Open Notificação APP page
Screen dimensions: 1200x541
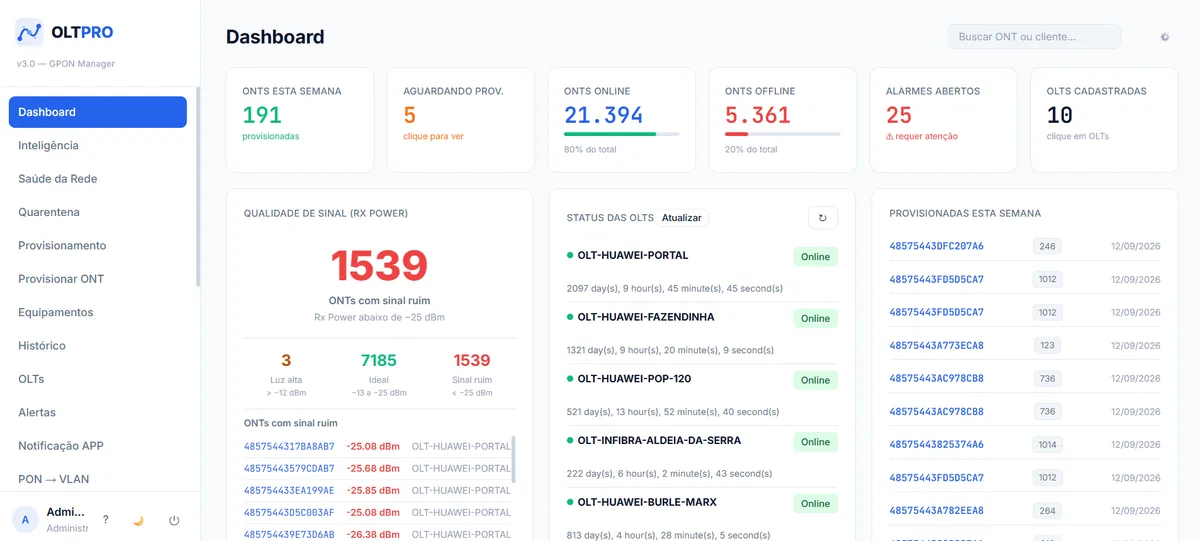(98, 446)
